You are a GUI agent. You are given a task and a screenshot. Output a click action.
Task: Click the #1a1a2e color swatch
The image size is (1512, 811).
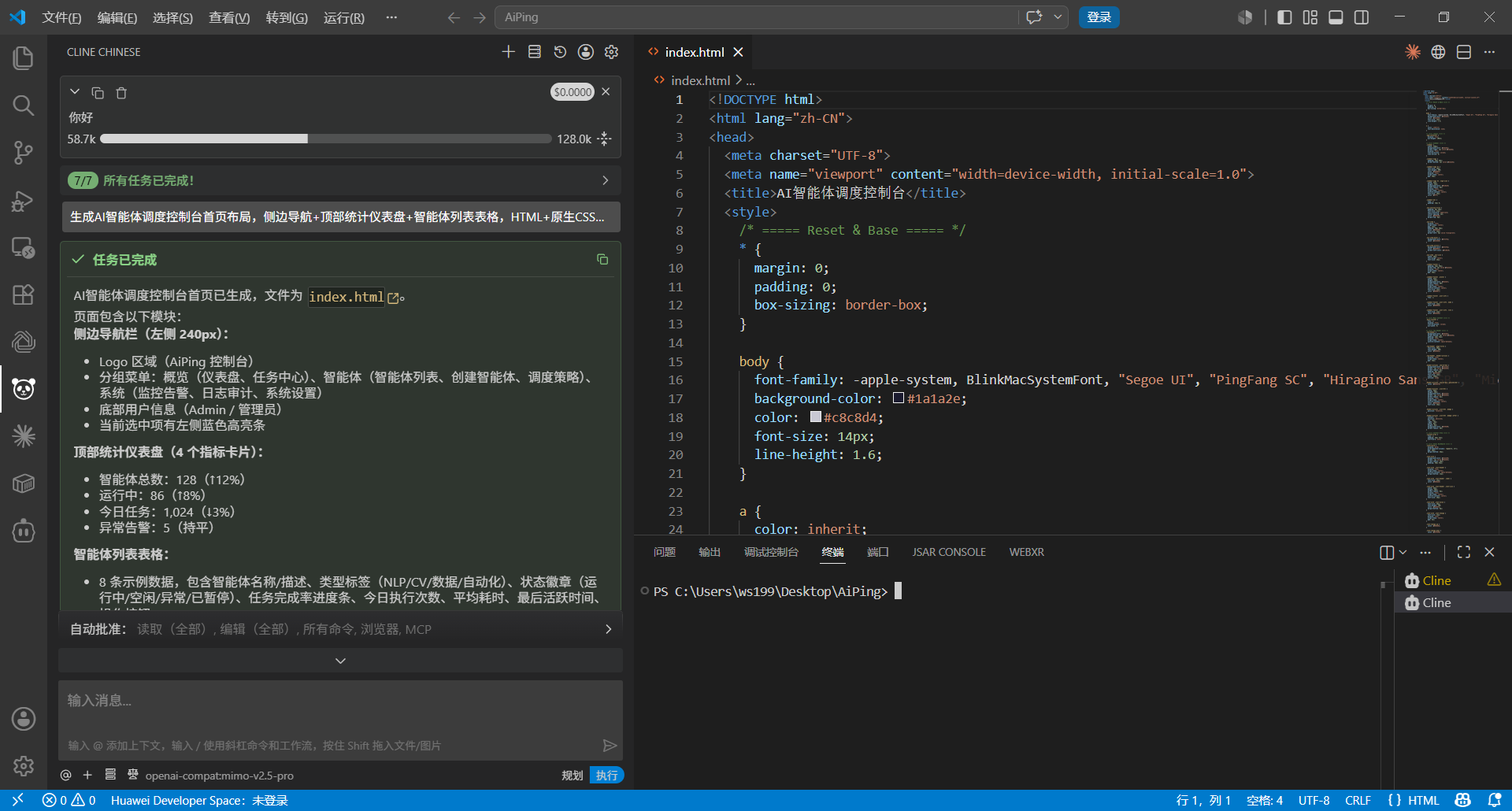[899, 398]
